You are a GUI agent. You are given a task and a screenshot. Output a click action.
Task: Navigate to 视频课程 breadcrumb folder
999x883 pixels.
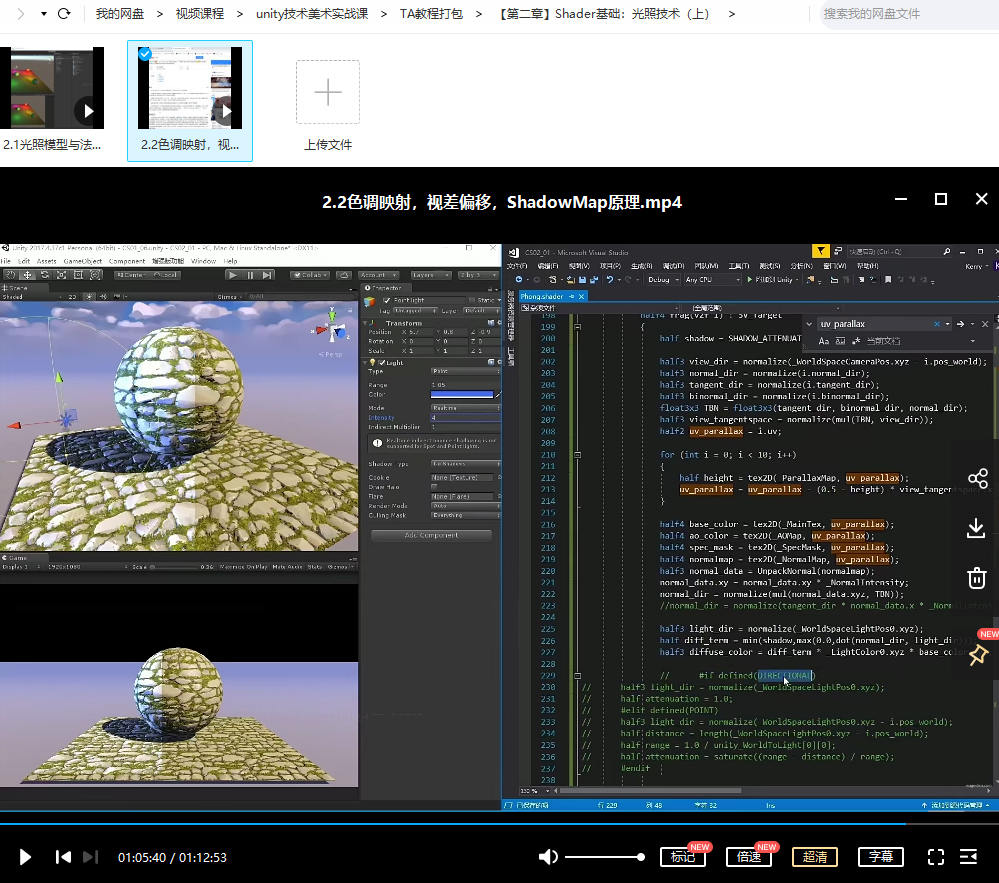click(x=200, y=13)
